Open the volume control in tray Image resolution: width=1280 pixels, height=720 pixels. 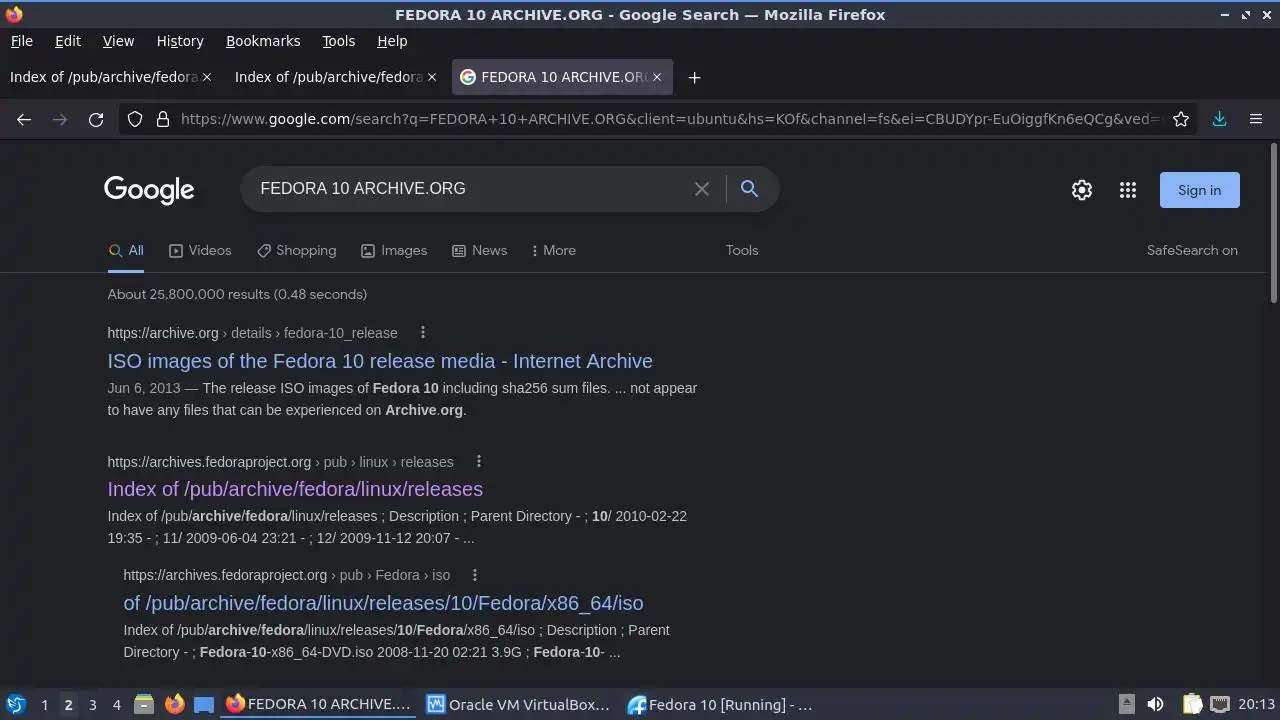[1155, 704]
